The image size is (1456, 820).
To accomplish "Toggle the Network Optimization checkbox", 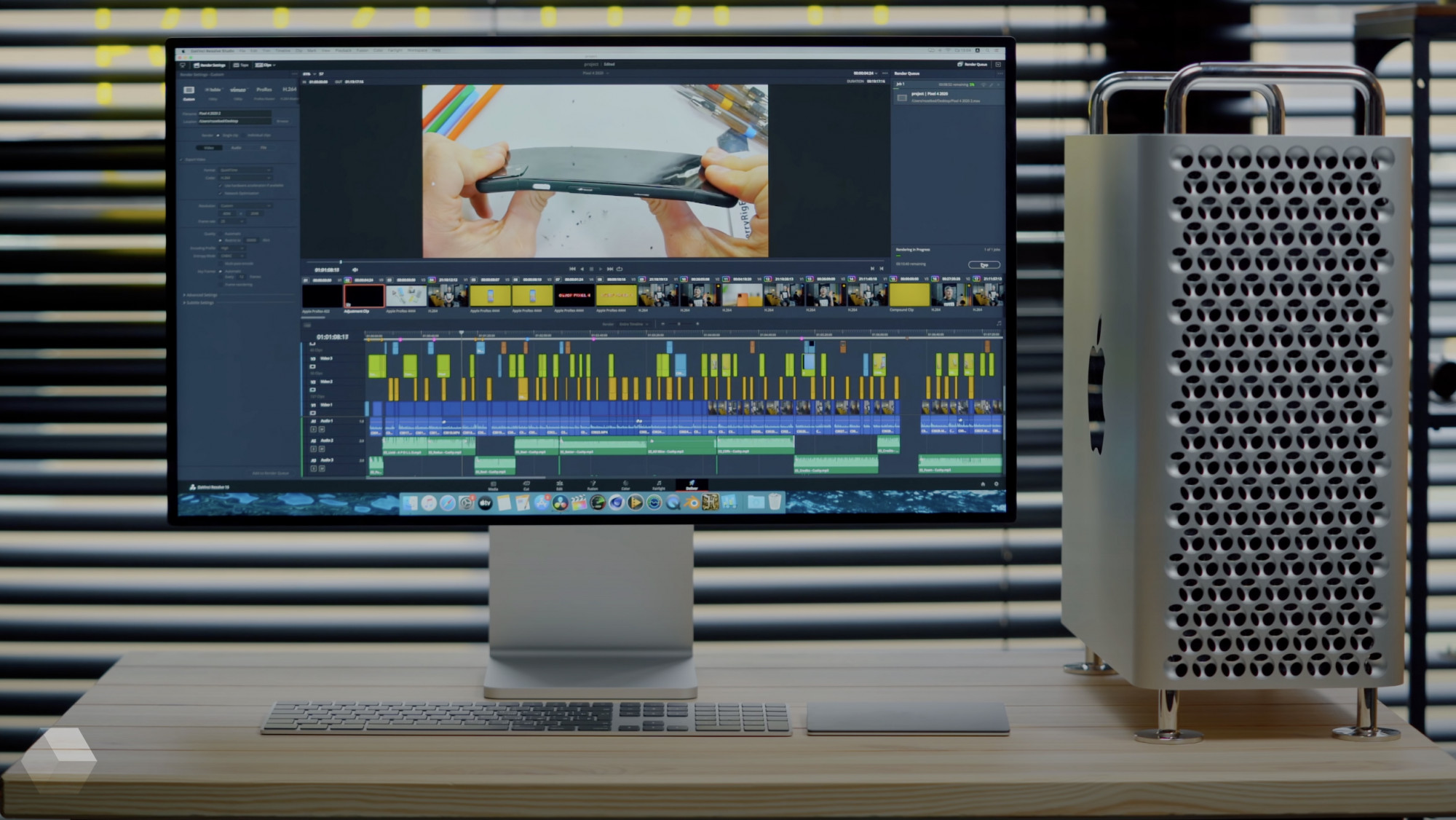I will click(221, 194).
